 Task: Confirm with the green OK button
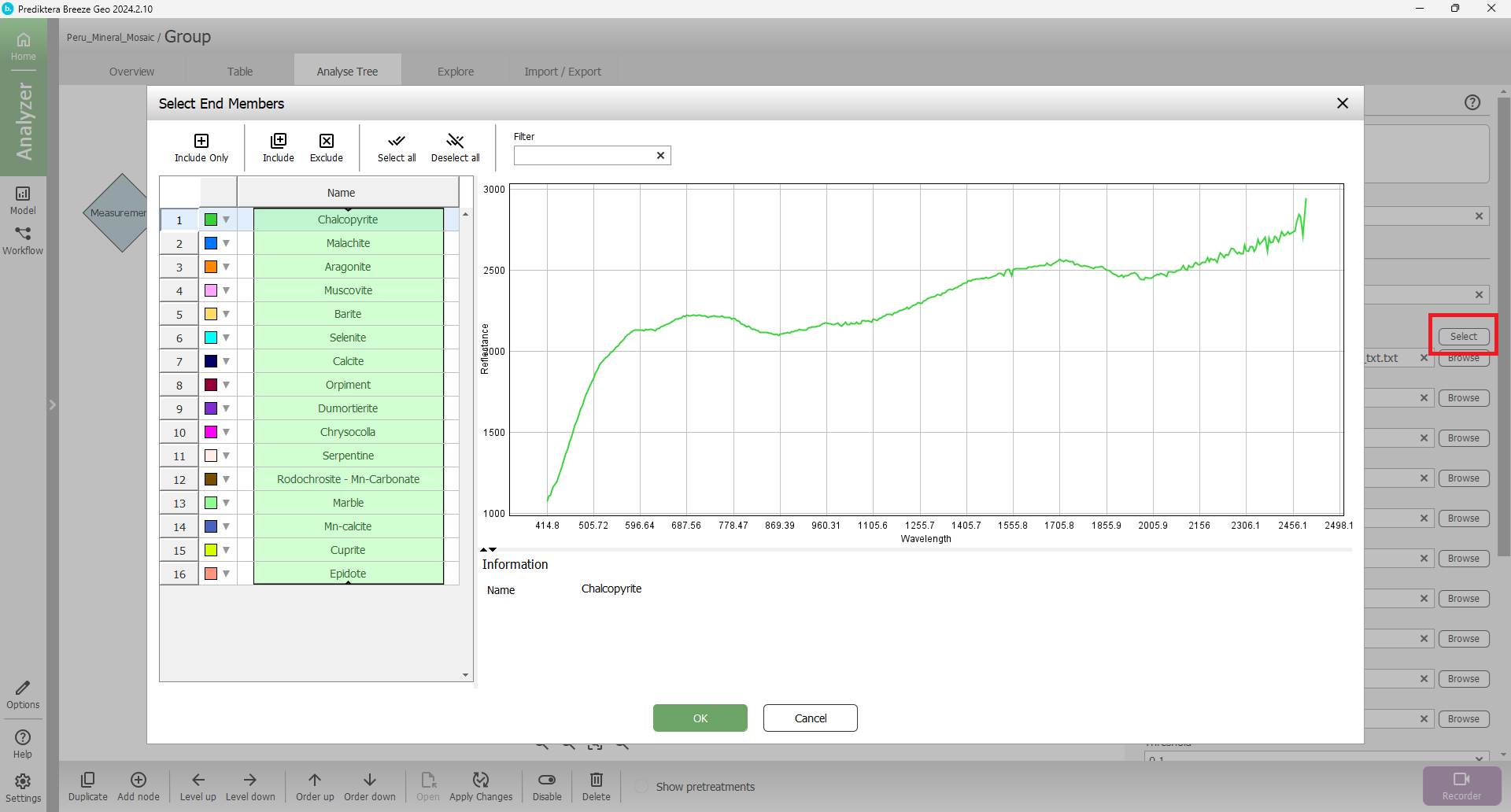pyautogui.click(x=700, y=718)
